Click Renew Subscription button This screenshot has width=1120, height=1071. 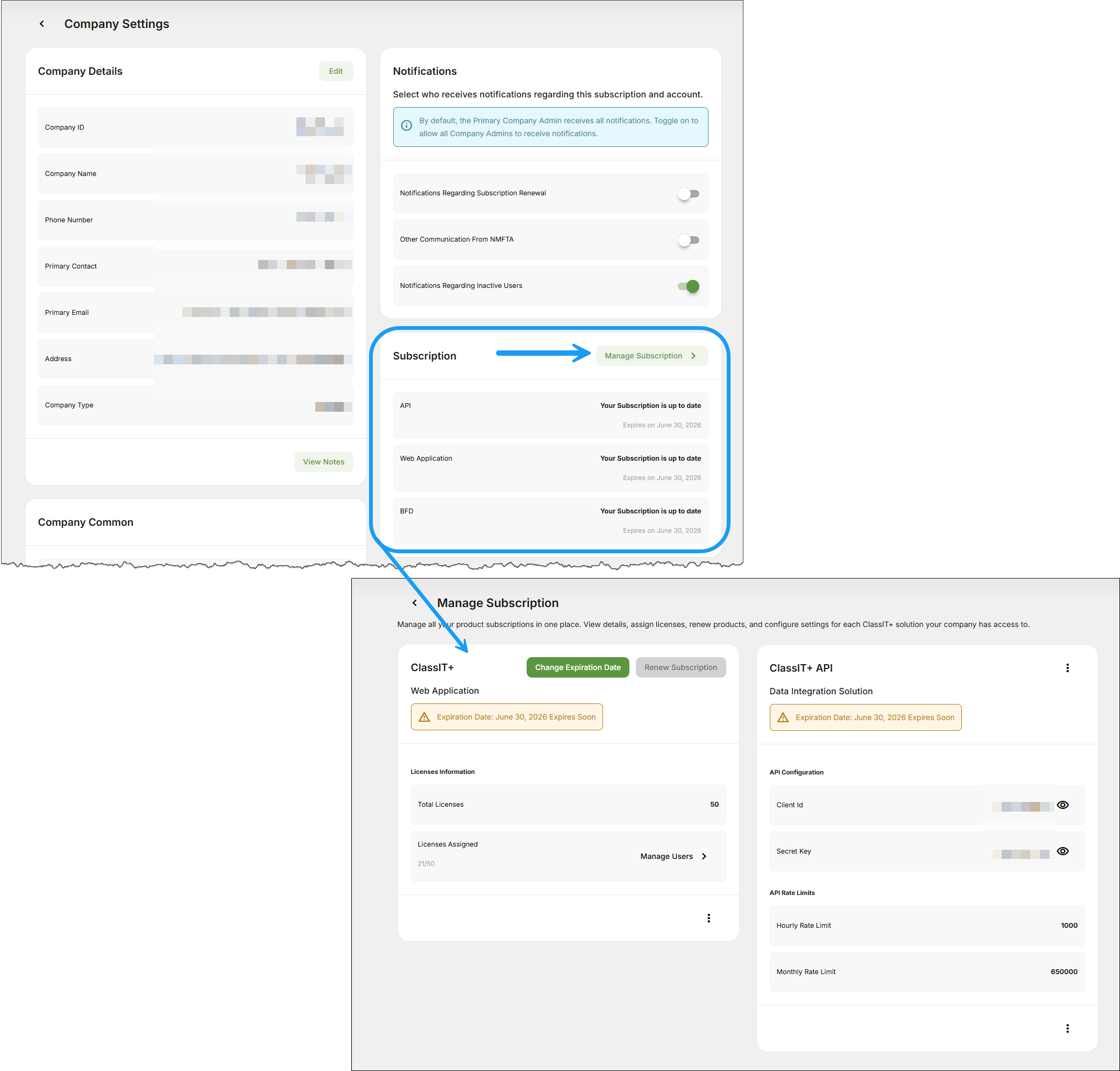(680, 667)
